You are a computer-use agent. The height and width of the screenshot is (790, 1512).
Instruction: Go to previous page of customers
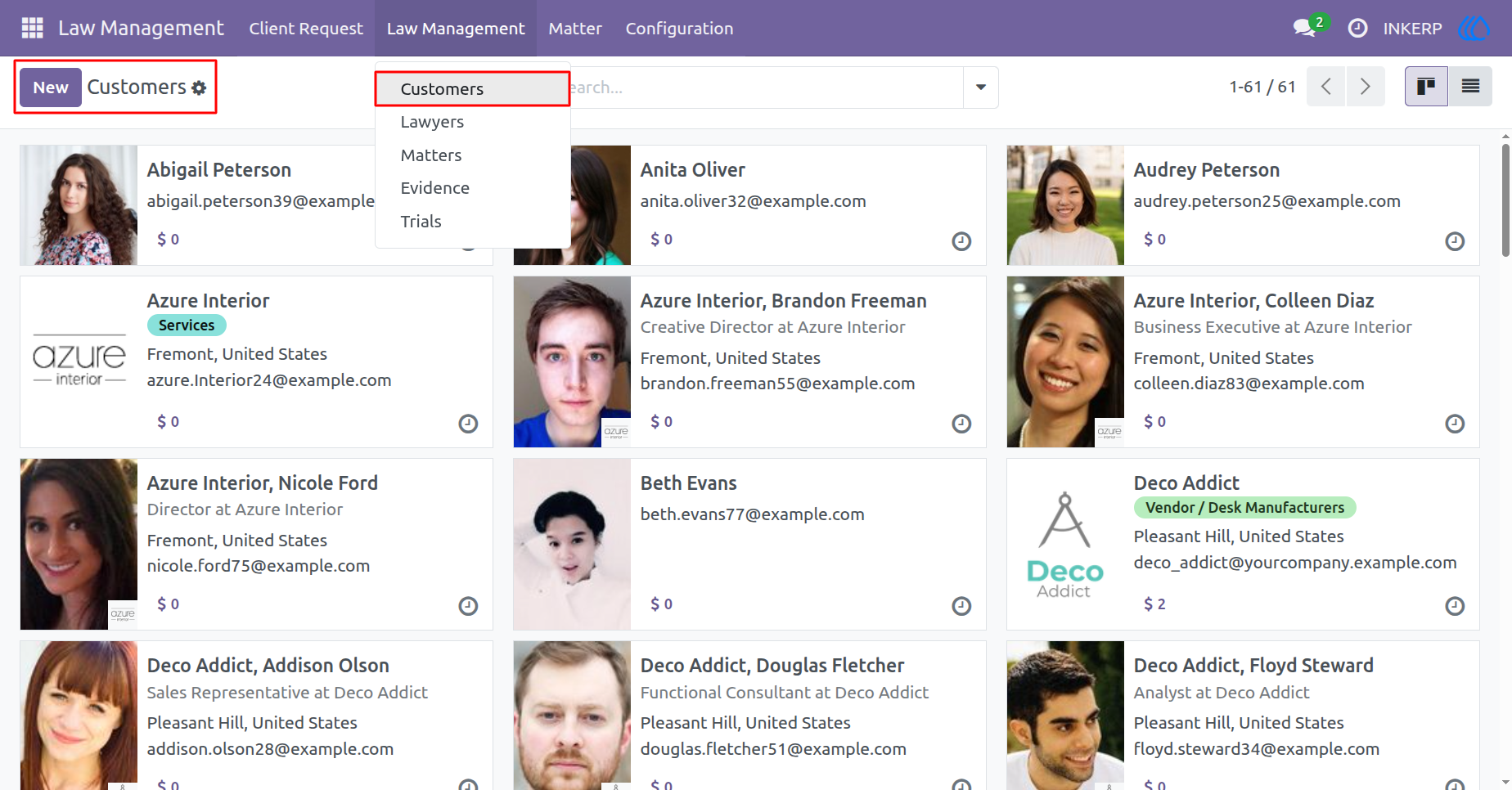(1326, 86)
